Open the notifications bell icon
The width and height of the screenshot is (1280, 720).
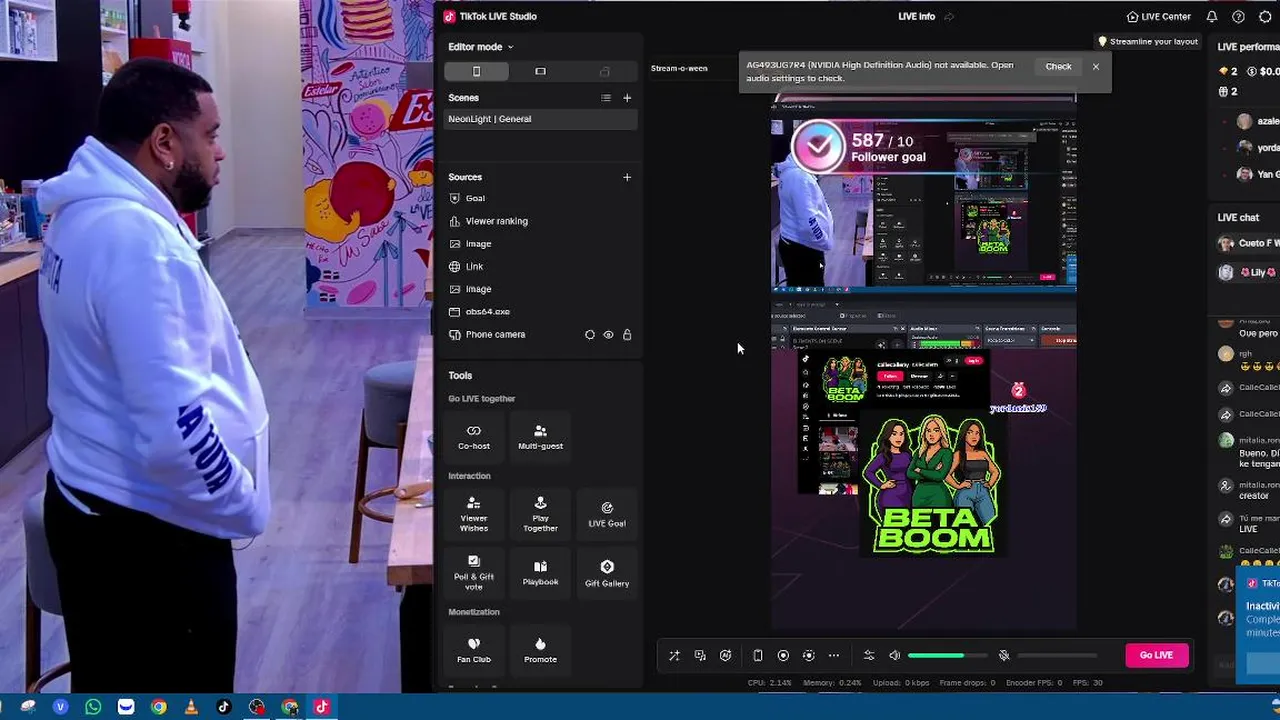1212,17
